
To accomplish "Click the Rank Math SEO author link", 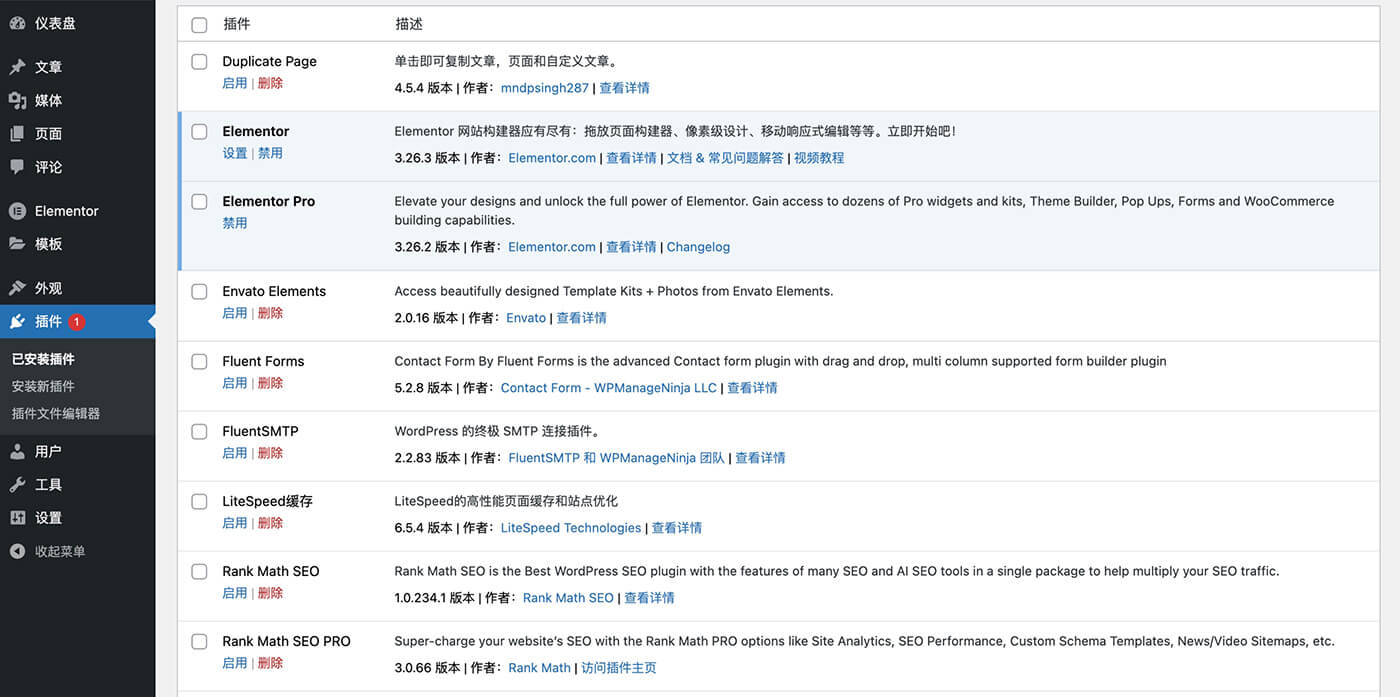I will coord(568,598).
